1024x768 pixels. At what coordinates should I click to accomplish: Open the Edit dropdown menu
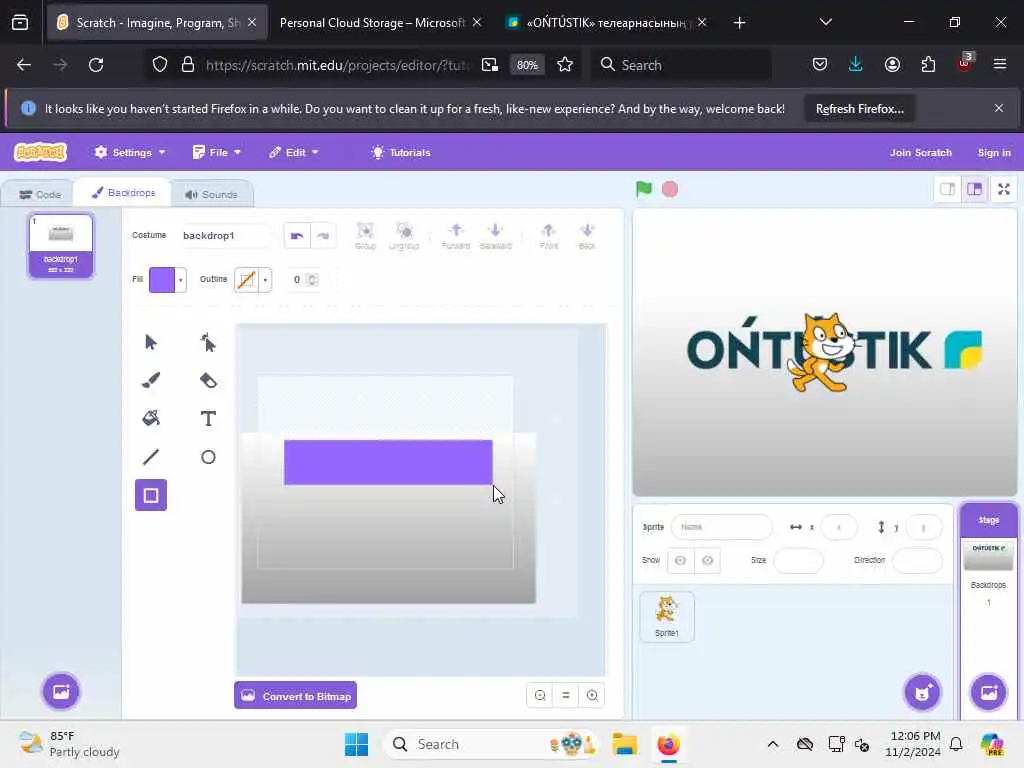[x=294, y=152]
